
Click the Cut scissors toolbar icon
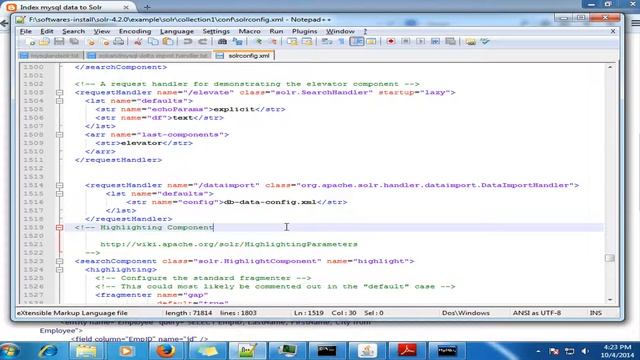(138, 42)
